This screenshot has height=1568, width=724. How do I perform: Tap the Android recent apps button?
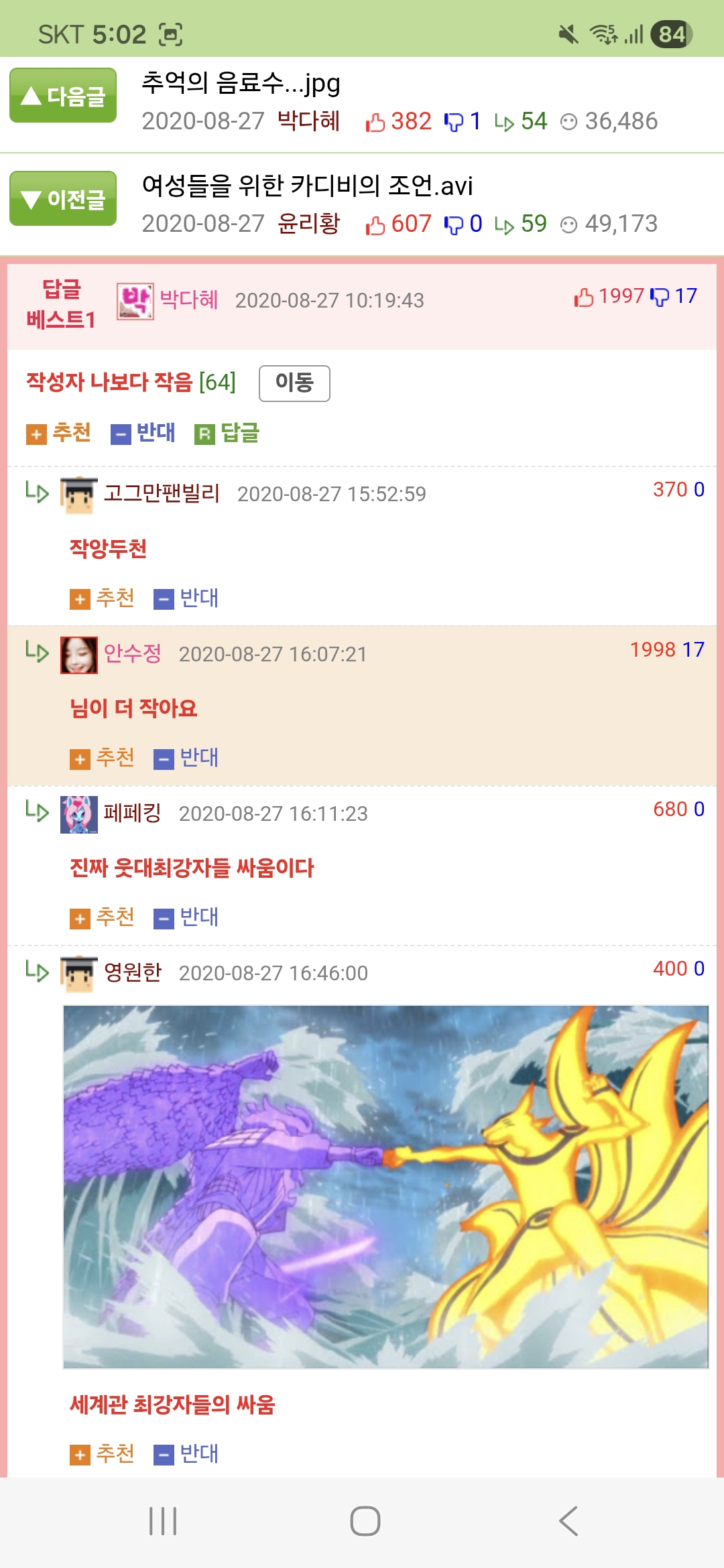pyautogui.click(x=163, y=1521)
